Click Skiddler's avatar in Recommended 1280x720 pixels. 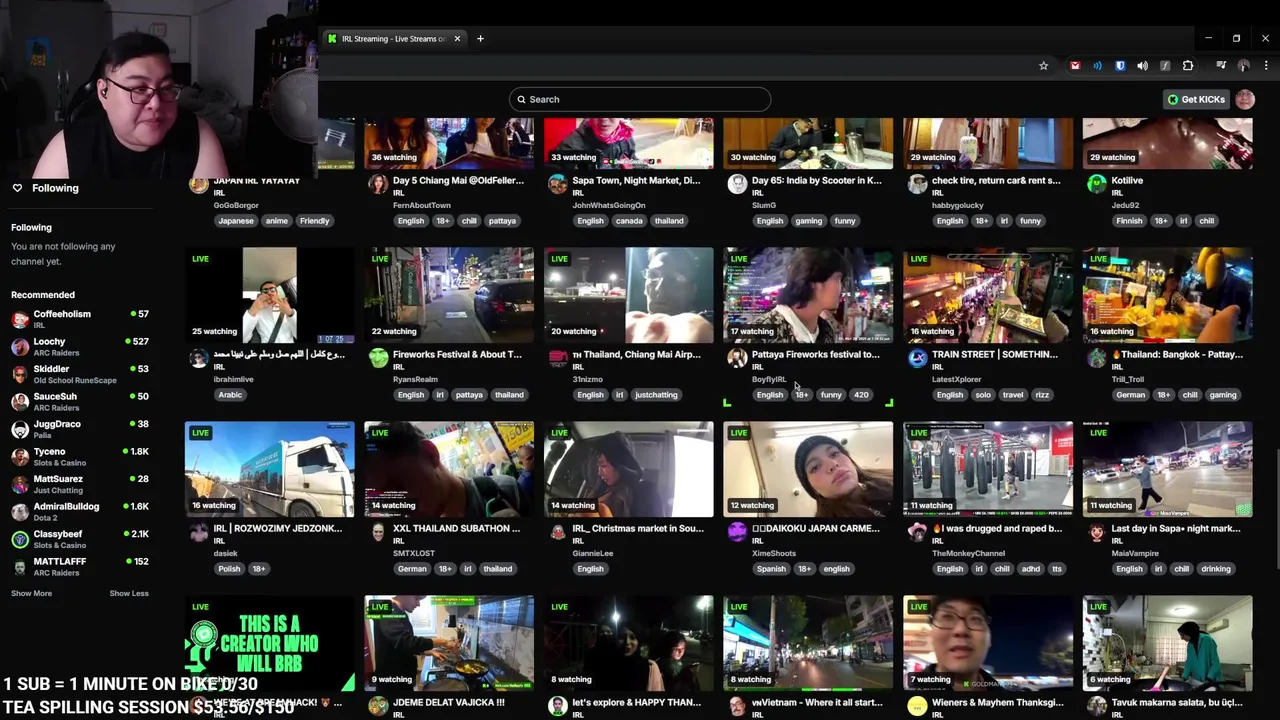point(20,375)
